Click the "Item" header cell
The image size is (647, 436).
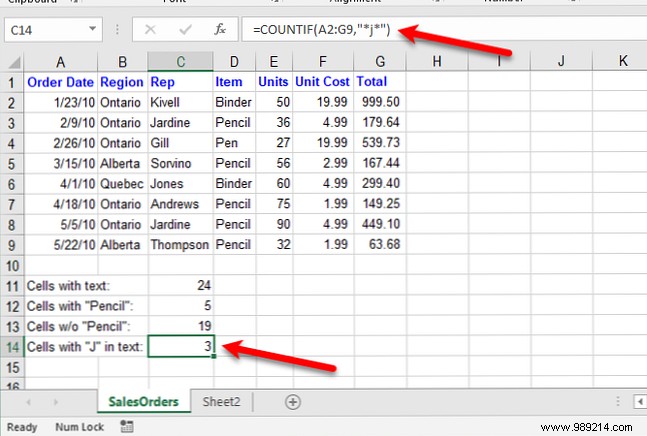234,82
